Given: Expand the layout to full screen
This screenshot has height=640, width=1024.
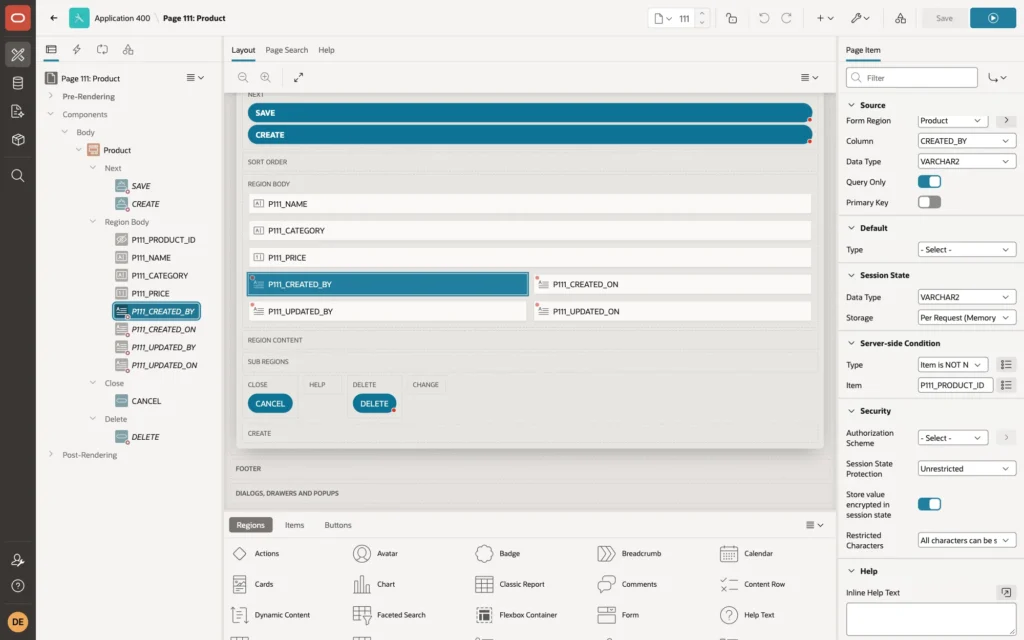Looking at the screenshot, I should point(298,77).
